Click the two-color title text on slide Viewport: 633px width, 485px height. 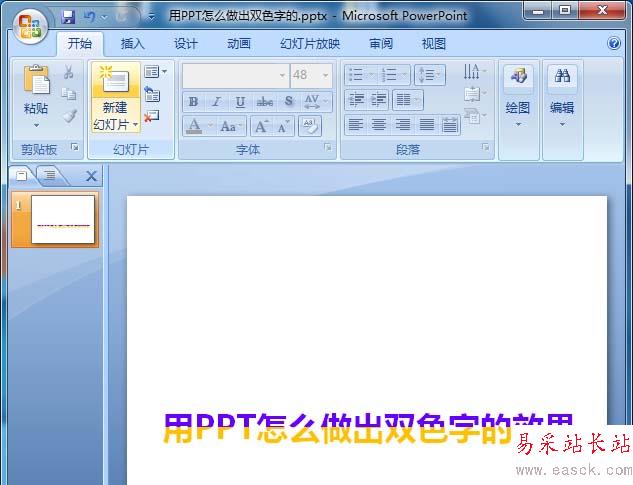[x=368, y=428]
